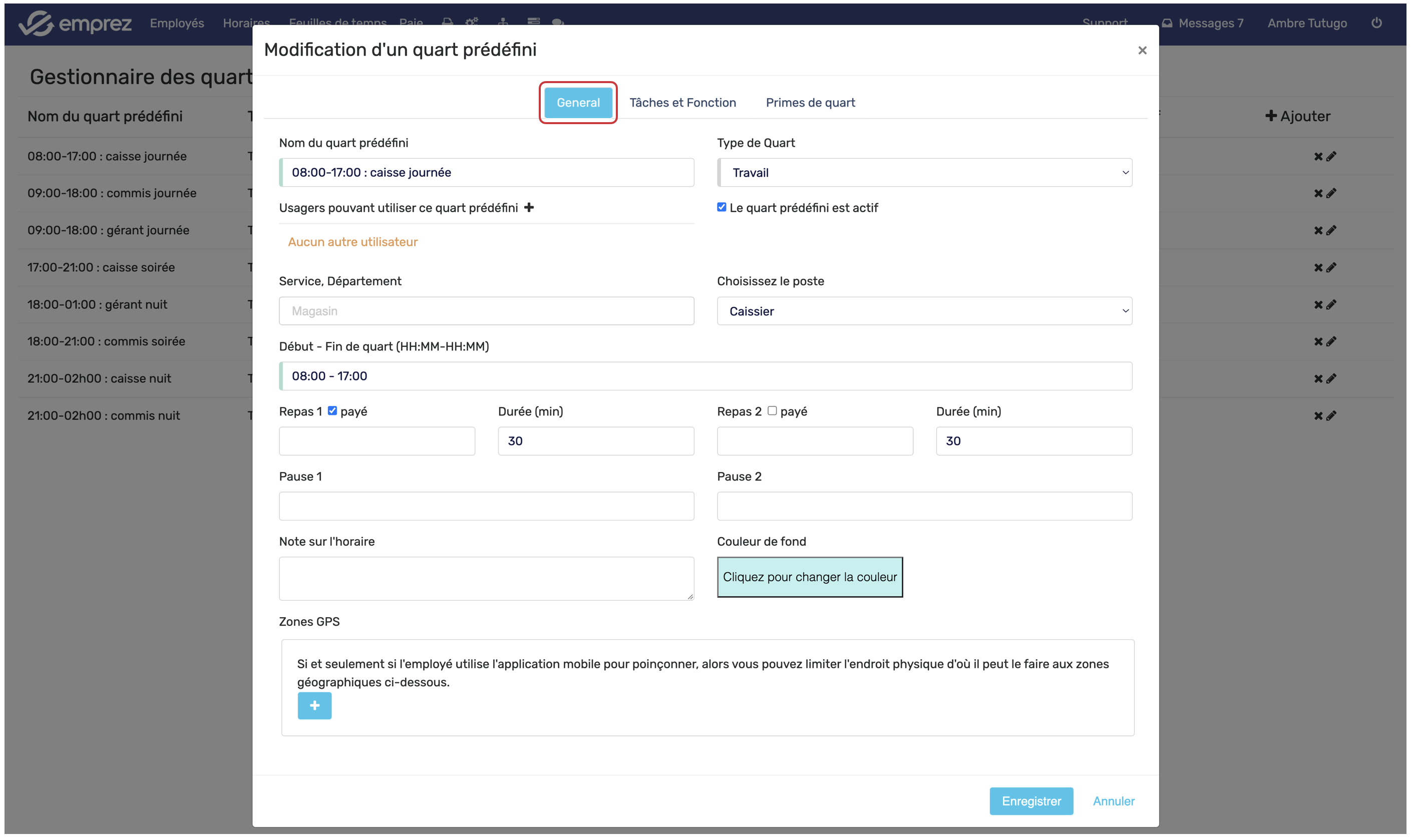Screen dimensions: 1411x840
Task: Click the gears settings icon in navbar
Action: [x=472, y=22]
